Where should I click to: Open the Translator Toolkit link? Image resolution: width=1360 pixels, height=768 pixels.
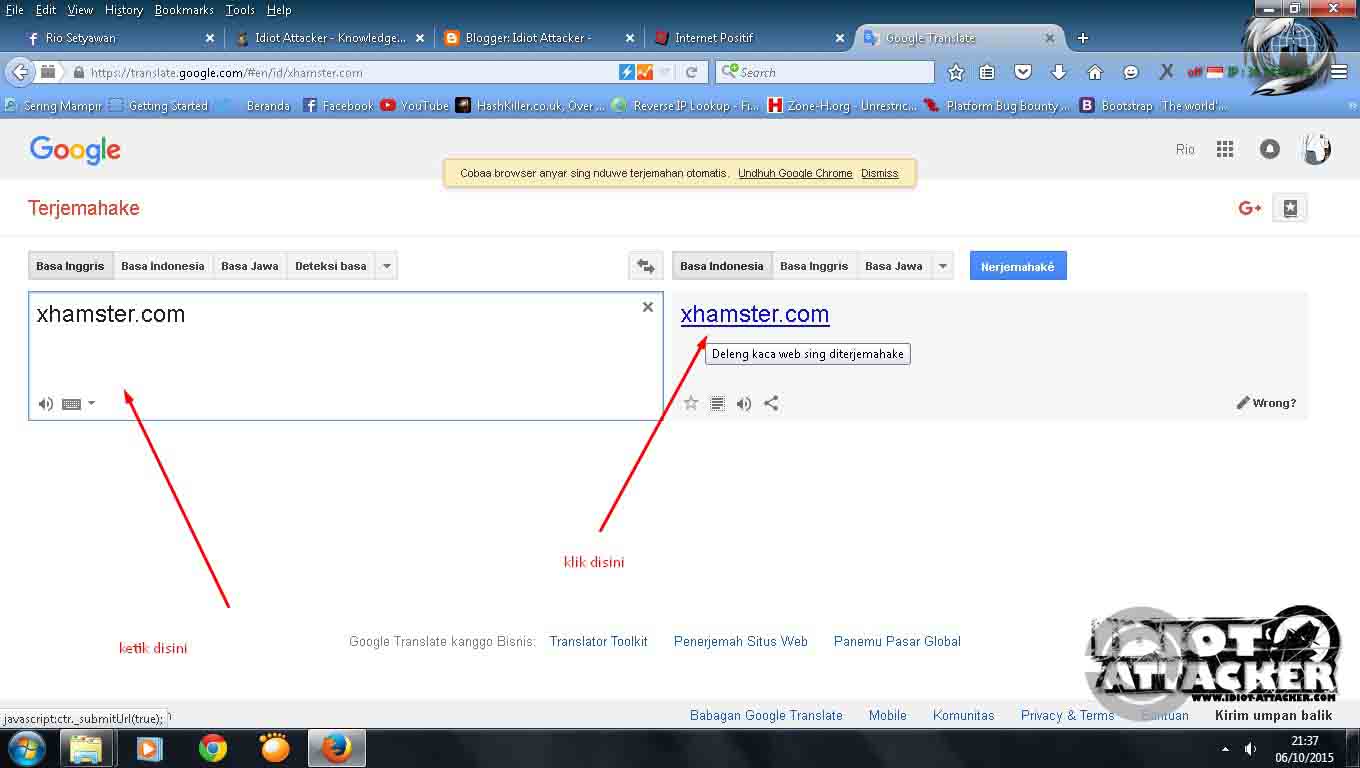tap(598, 642)
